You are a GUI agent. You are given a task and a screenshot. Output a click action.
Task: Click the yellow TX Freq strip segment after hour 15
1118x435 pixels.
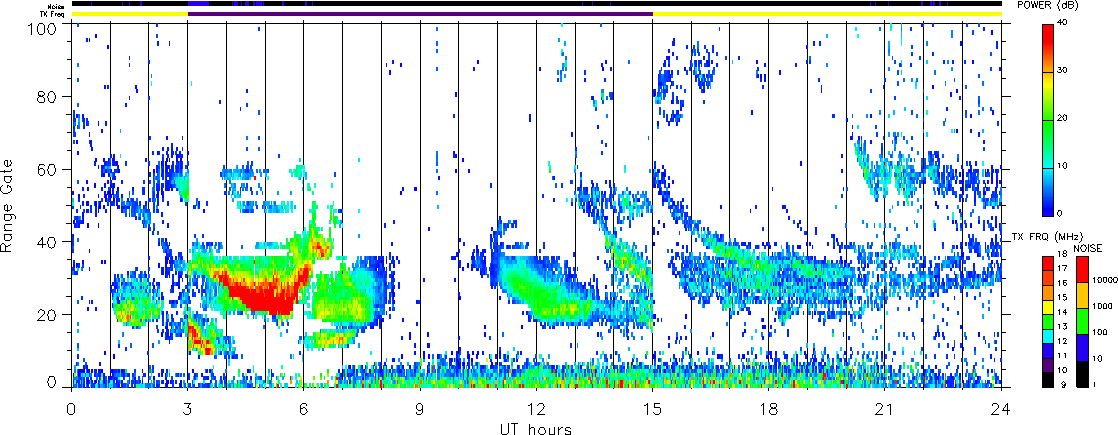pyautogui.click(x=827, y=14)
